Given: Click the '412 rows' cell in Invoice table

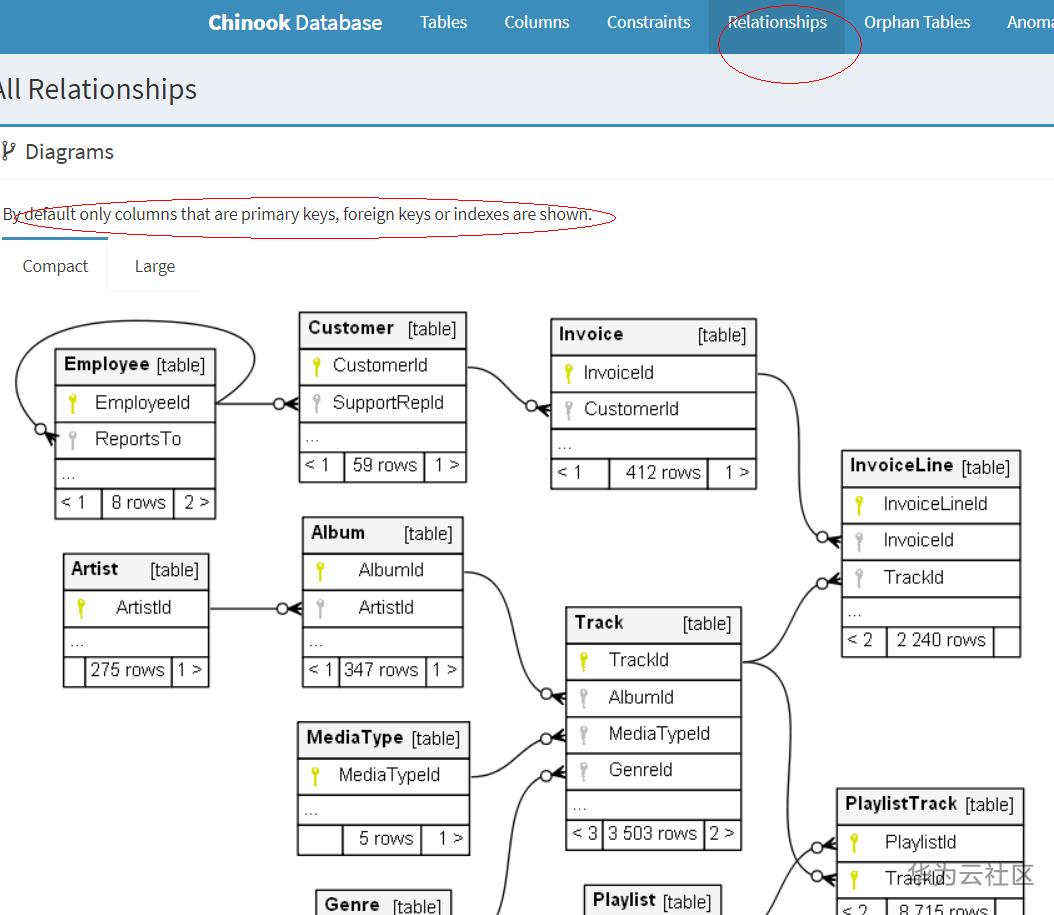Looking at the screenshot, I should pos(659,473).
